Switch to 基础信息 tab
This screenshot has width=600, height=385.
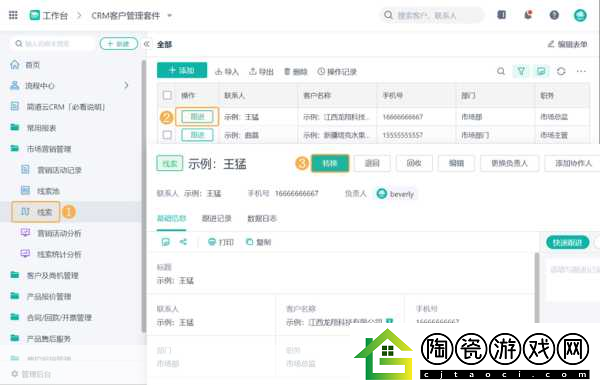tap(171, 219)
